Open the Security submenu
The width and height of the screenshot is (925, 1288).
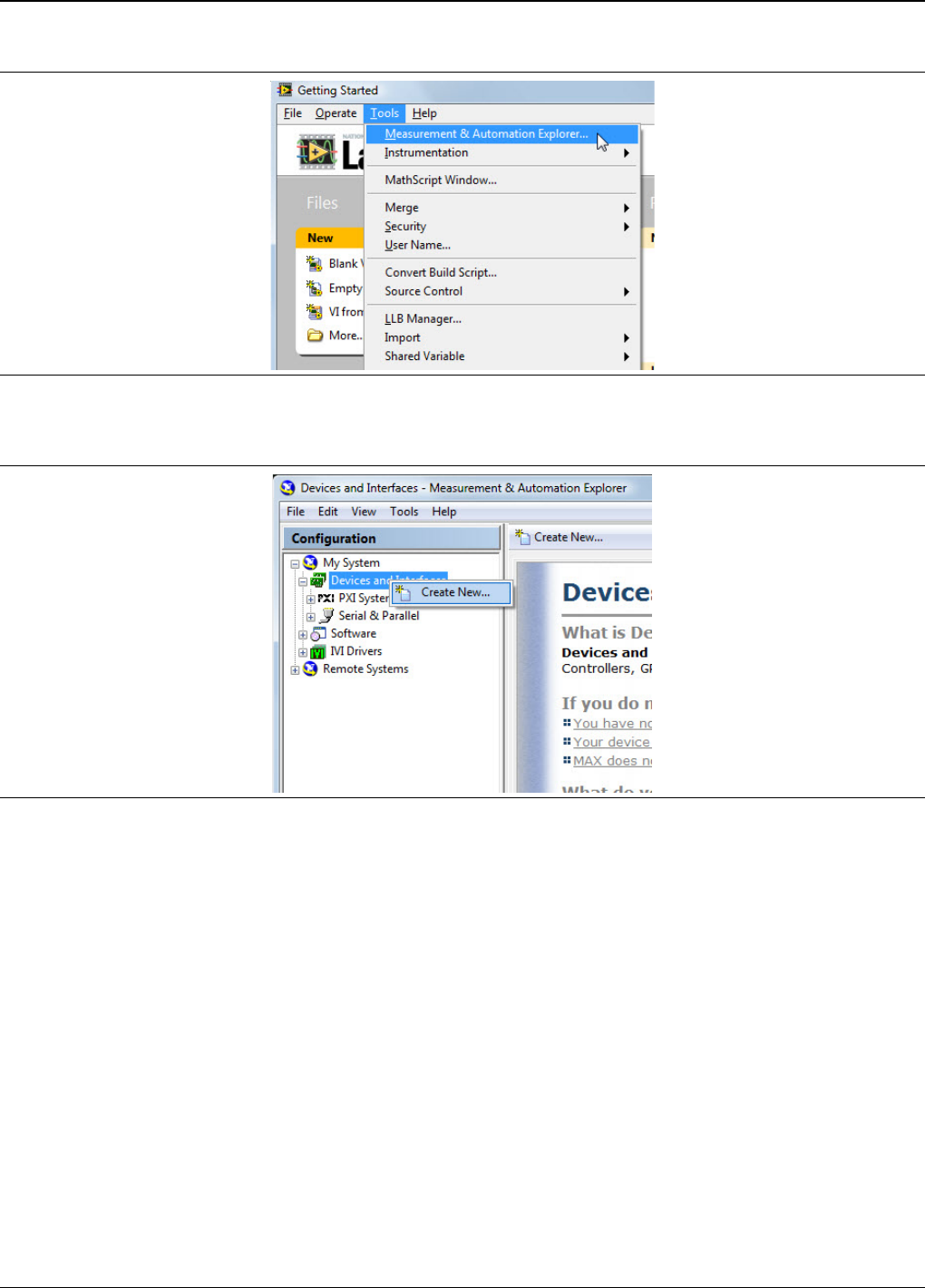[x=501, y=227]
